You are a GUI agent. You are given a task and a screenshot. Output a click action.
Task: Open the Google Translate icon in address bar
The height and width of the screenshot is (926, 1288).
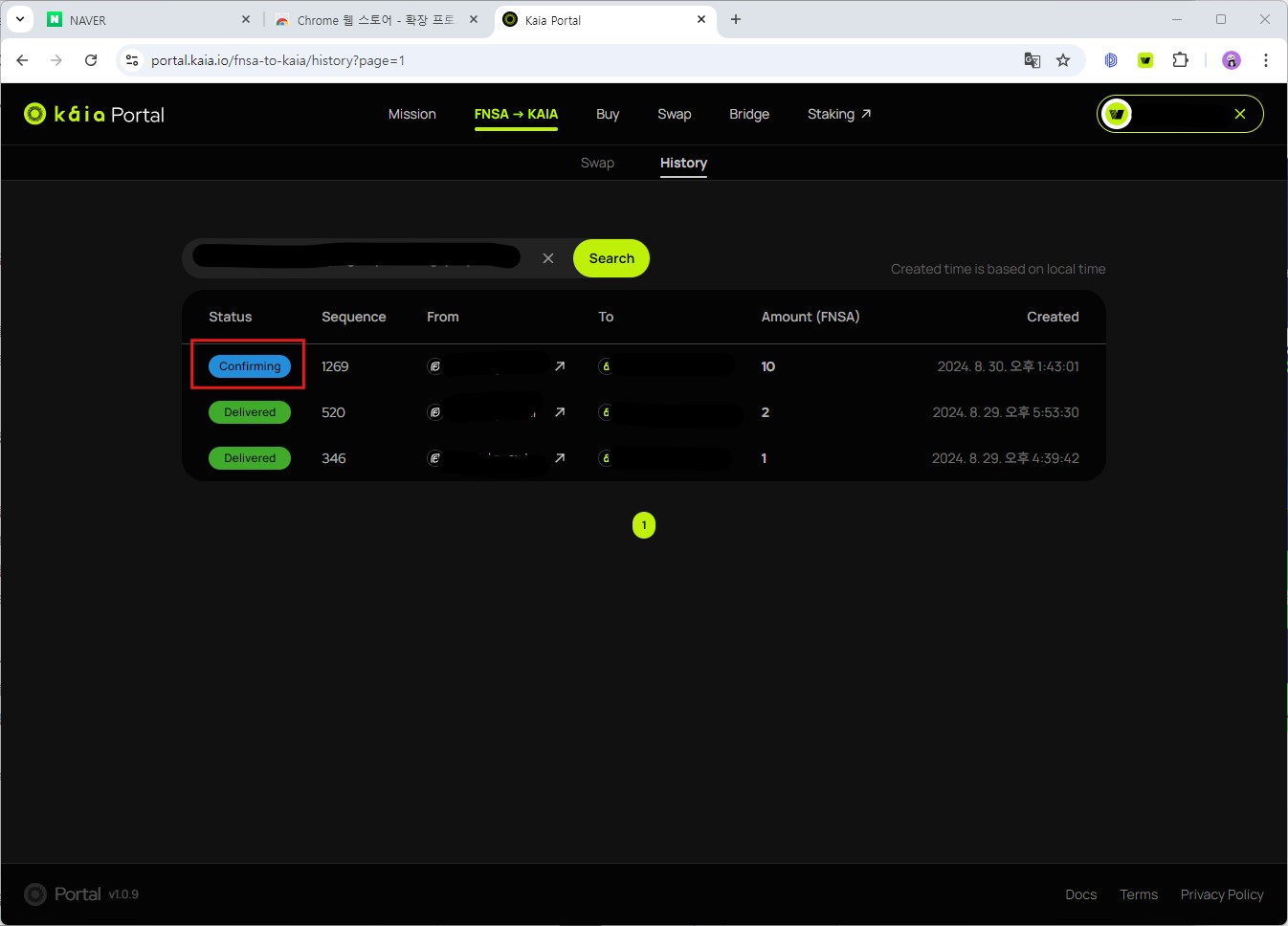pos(1032,60)
